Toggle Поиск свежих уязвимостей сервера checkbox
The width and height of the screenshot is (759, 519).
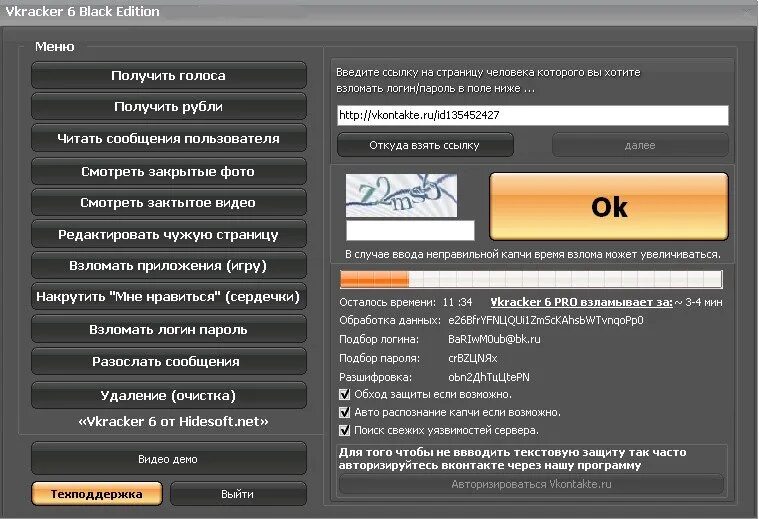point(345,430)
